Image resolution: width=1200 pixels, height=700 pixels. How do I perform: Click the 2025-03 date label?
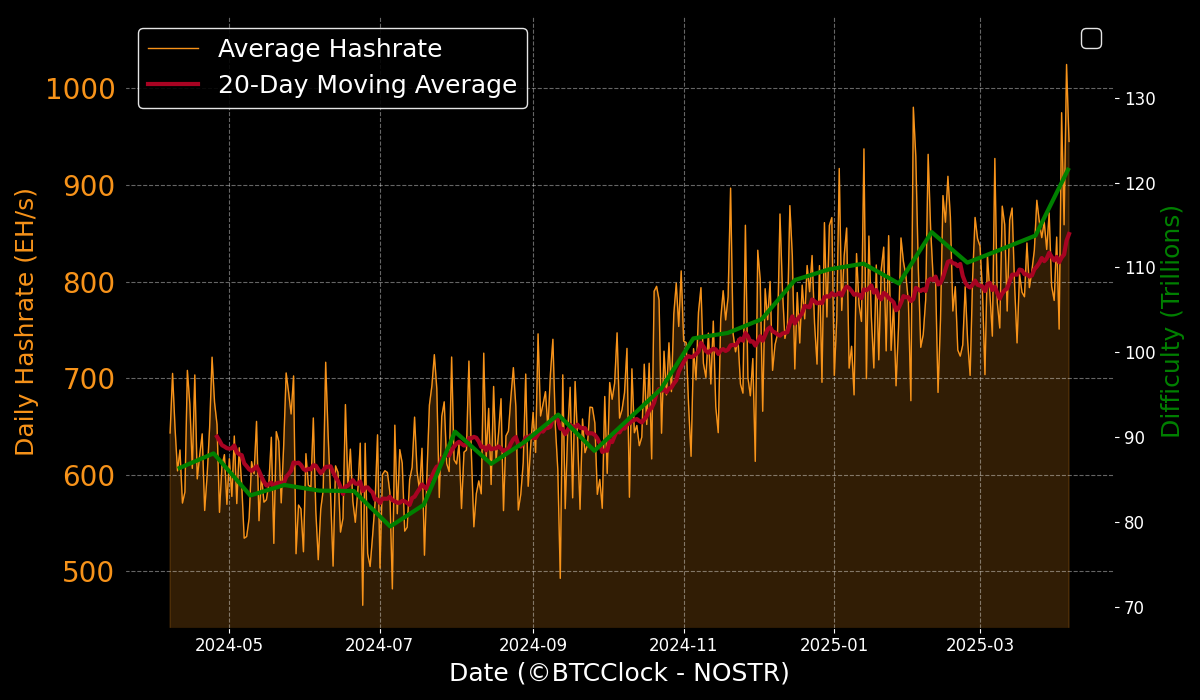[980, 645]
